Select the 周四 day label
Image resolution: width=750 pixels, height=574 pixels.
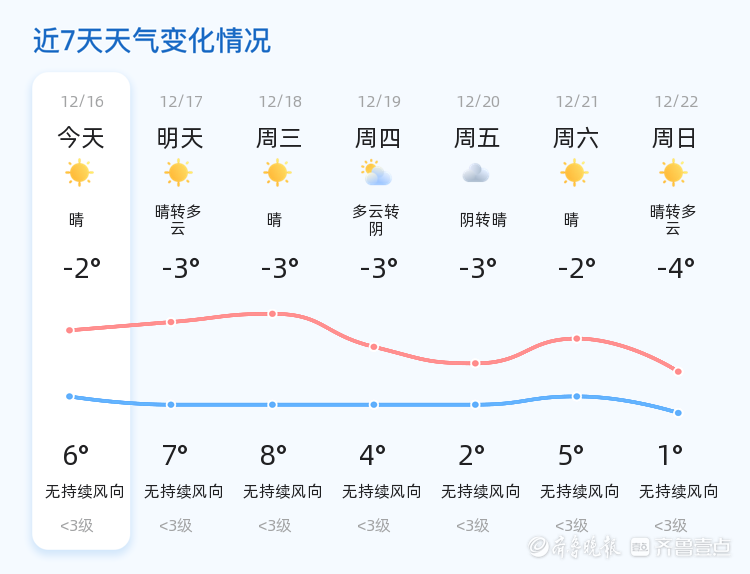(x=378, y=138)
